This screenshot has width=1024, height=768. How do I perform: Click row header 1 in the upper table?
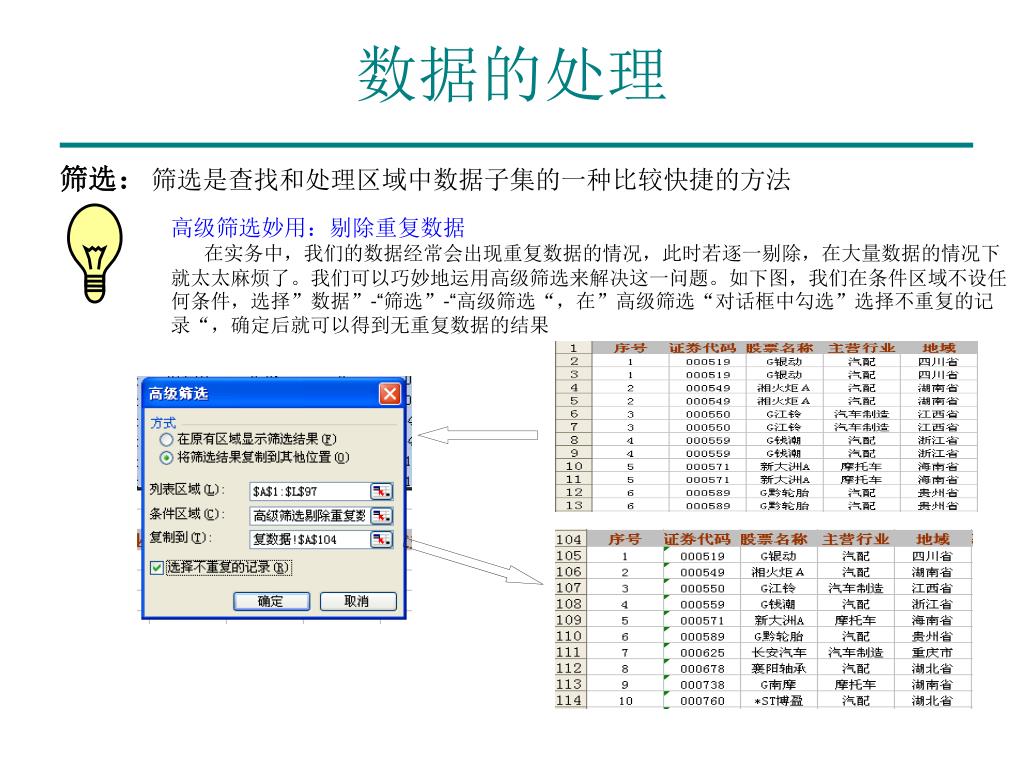coord(573,348)
